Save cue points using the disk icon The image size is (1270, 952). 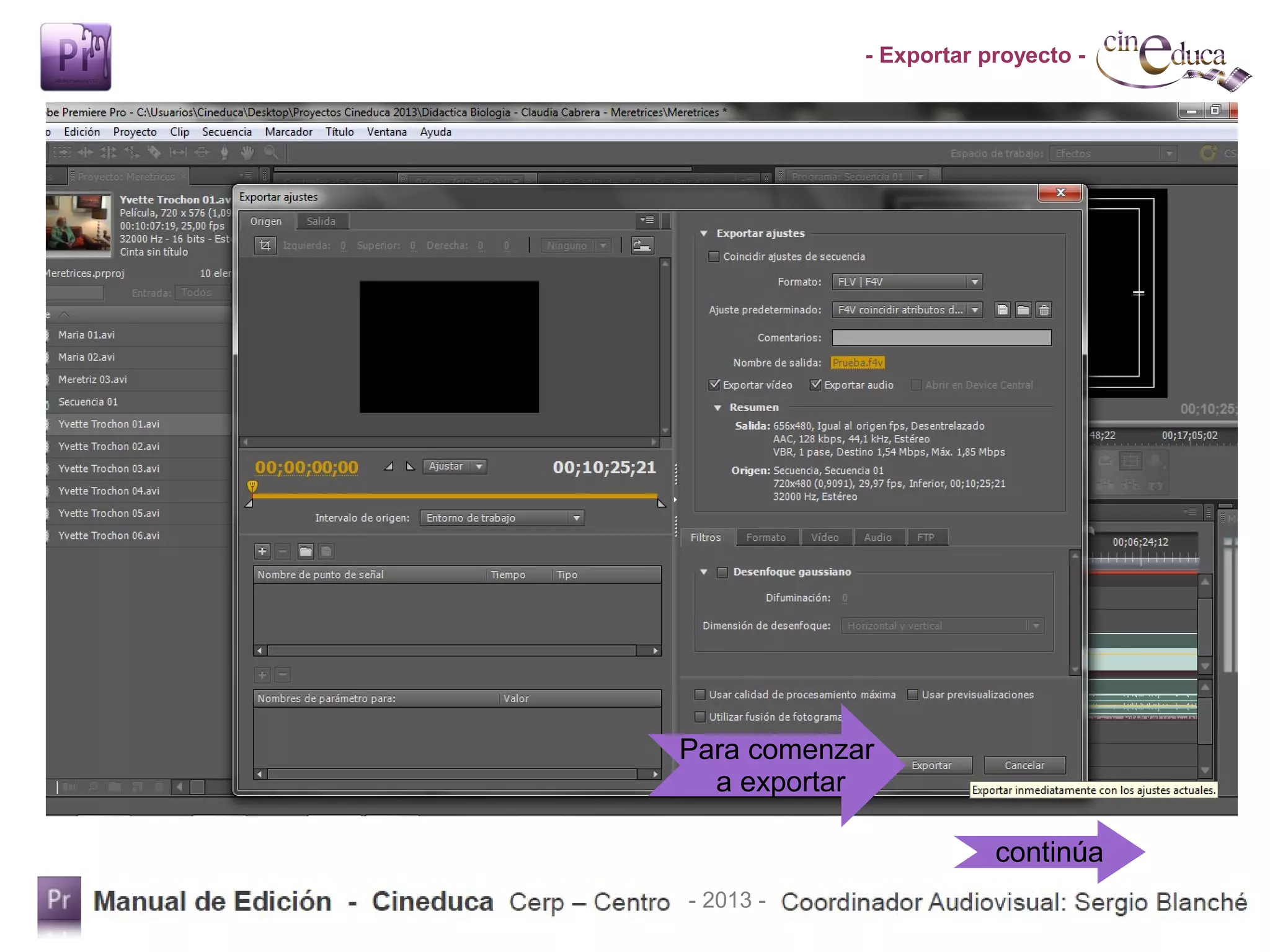pyautogui.click(x=326, y=551)
